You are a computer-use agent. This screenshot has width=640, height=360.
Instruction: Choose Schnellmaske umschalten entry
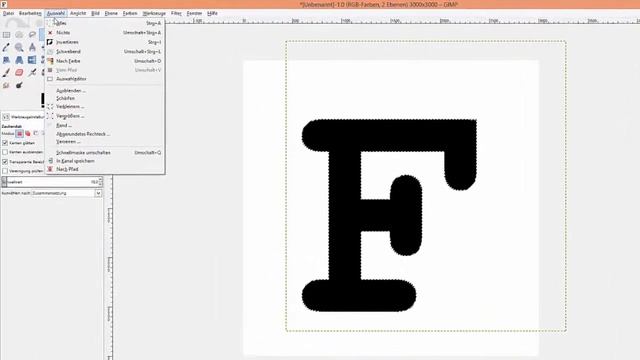104,153
